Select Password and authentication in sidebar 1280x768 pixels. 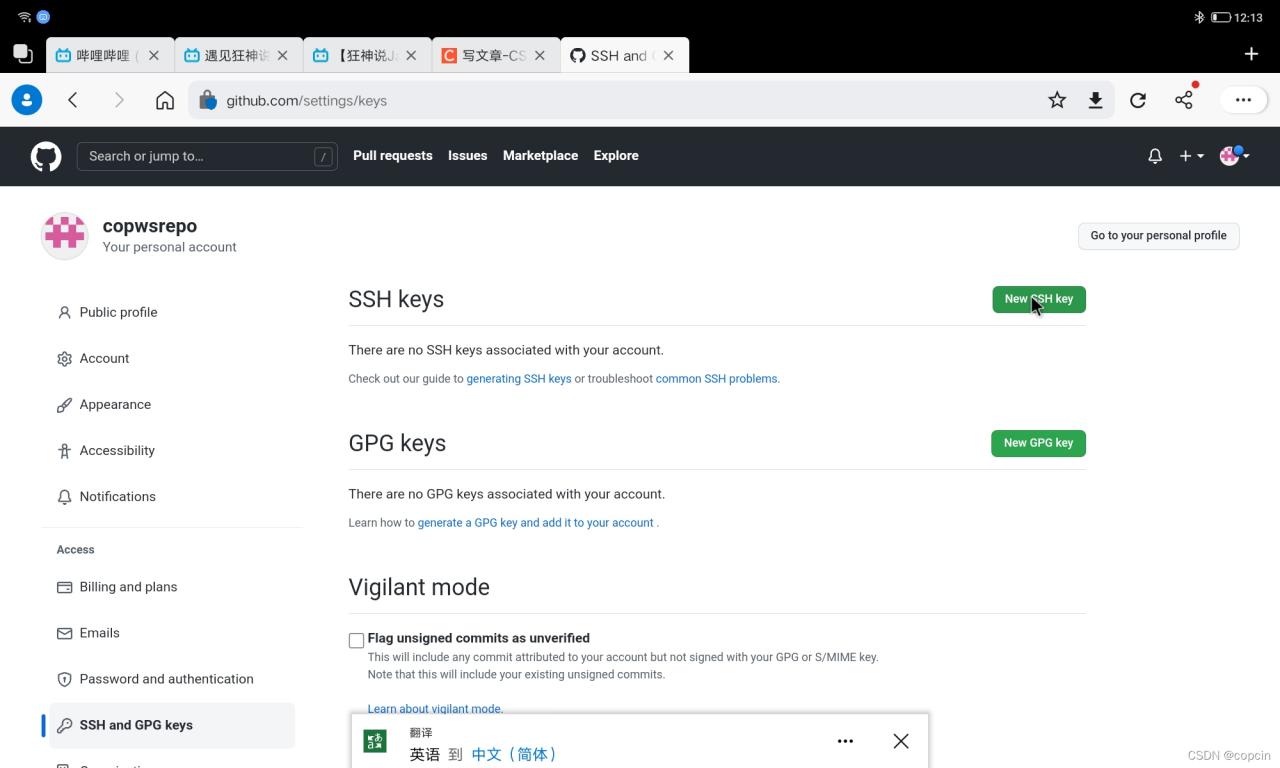(x=166, y=679)
